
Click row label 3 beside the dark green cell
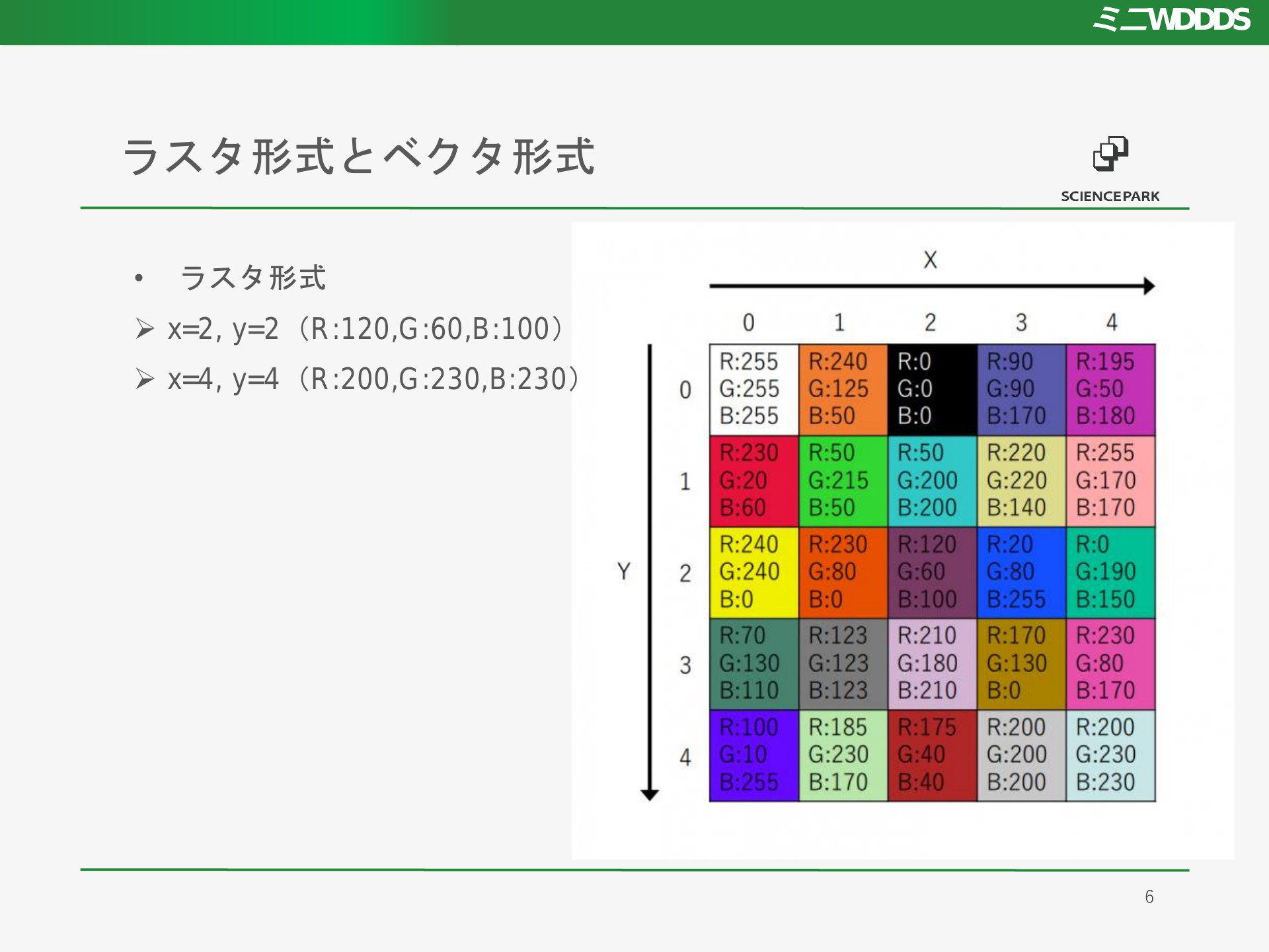click(x=685, y=665)
